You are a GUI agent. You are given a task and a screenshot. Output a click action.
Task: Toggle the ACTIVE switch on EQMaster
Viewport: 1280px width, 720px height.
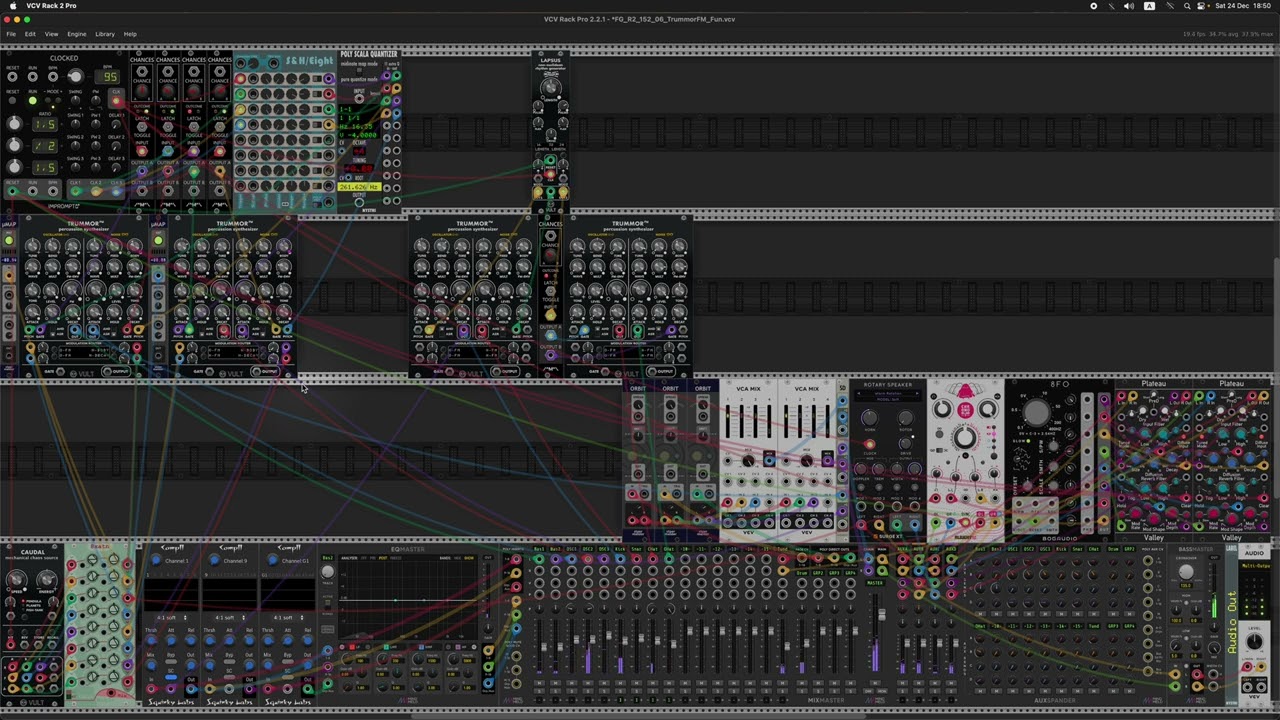coord(327,604)
